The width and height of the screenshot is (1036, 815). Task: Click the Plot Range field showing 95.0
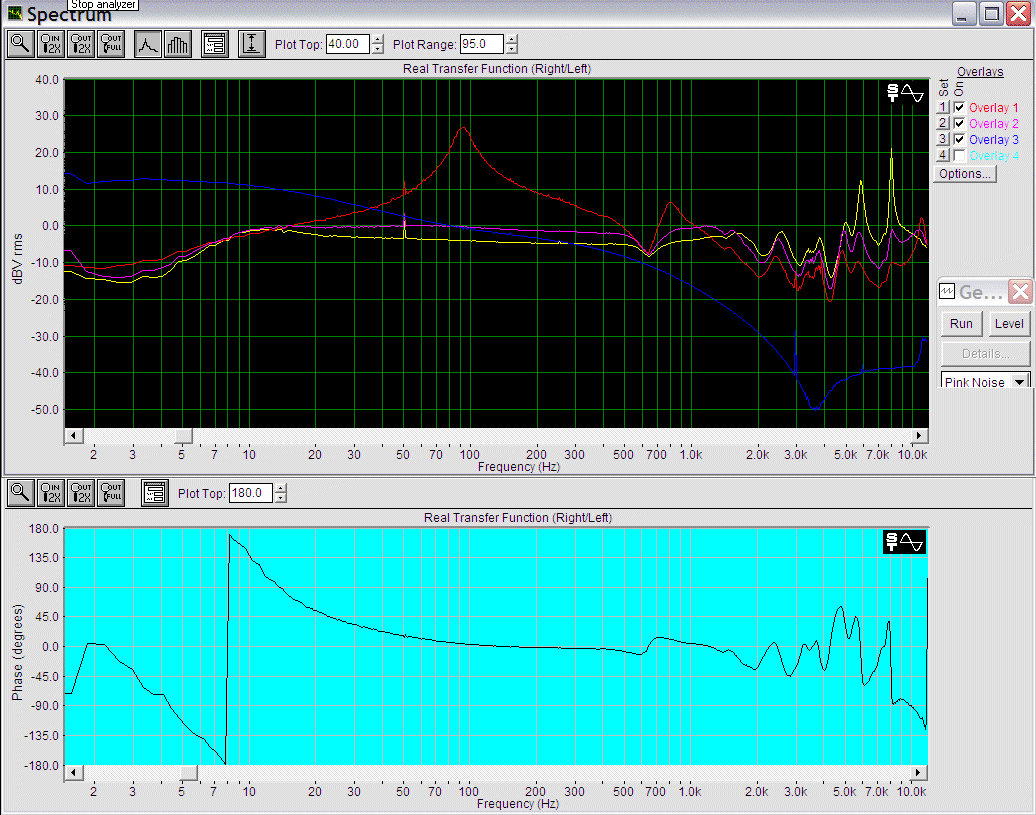pos(482,44)
